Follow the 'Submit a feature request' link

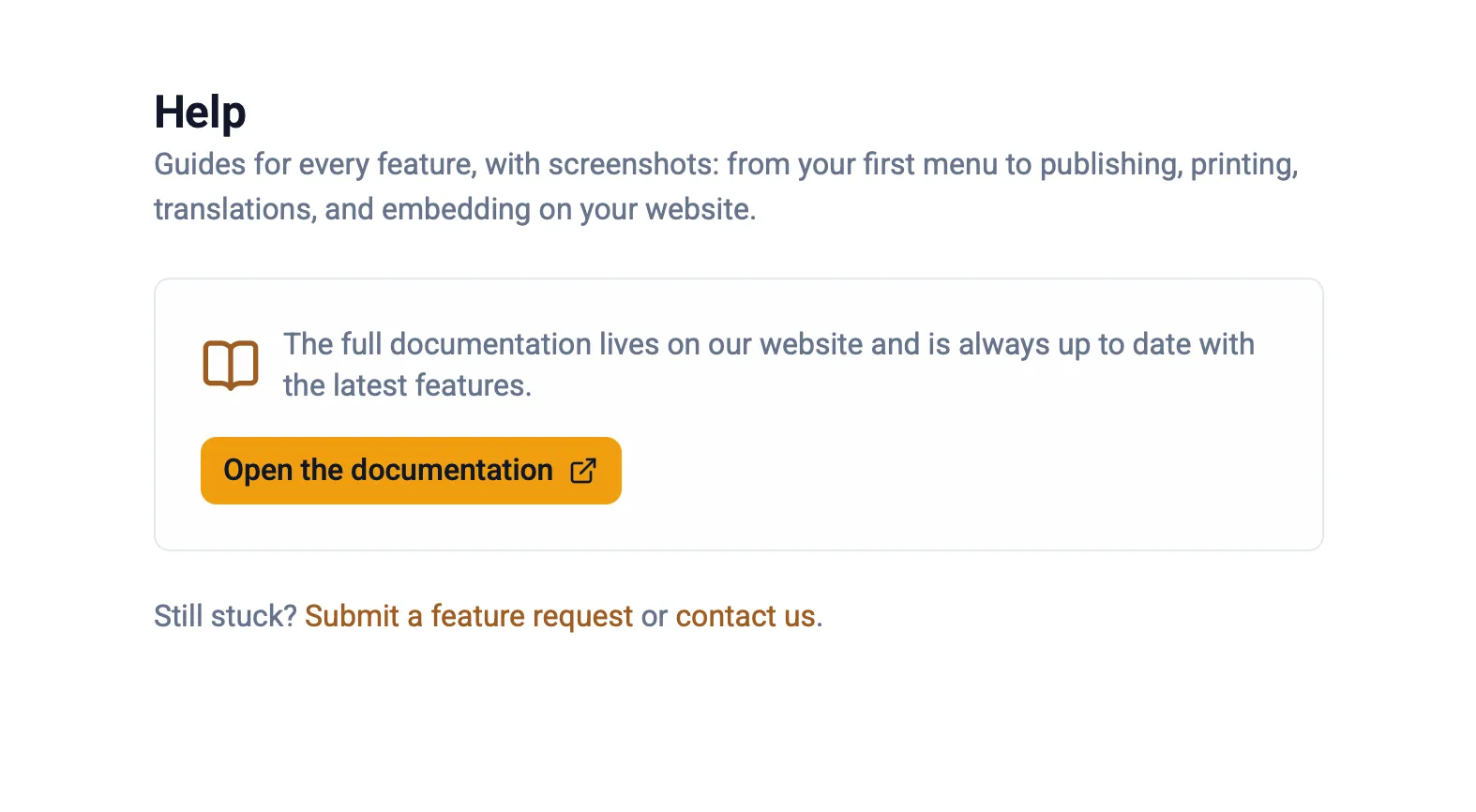[469, 616]
